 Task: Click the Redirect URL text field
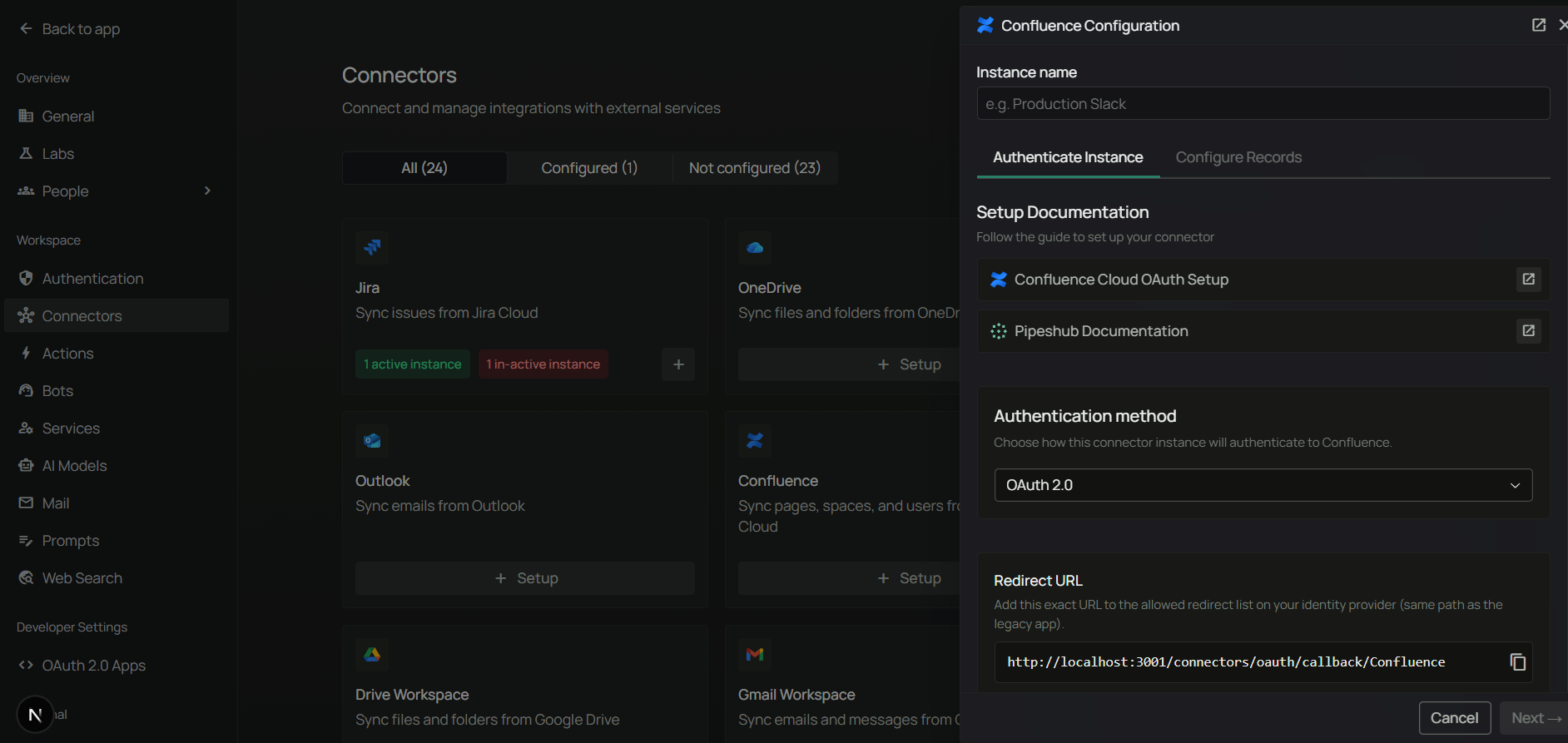(1263, 661)
